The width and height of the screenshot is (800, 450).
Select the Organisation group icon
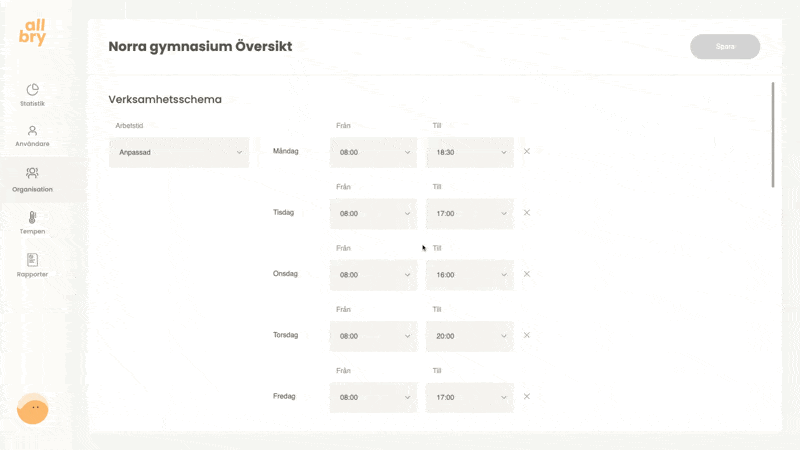32,173
